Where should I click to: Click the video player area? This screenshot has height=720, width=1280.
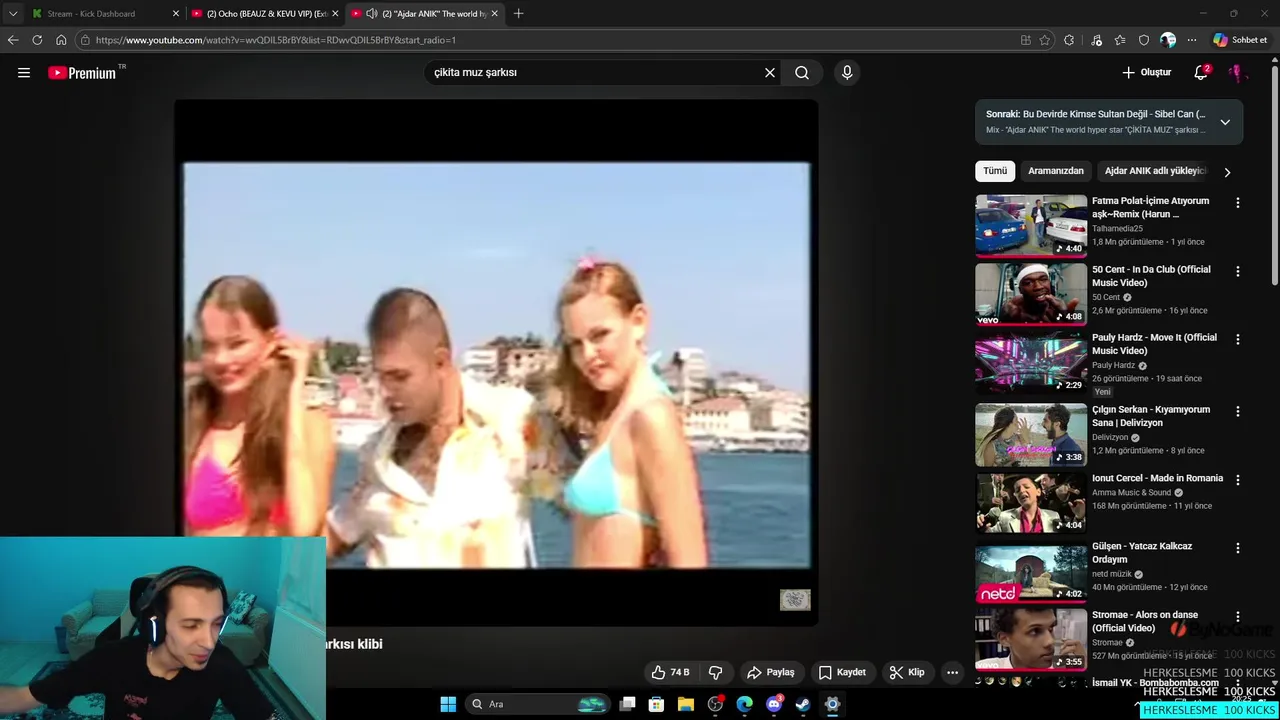coord(496,363)
